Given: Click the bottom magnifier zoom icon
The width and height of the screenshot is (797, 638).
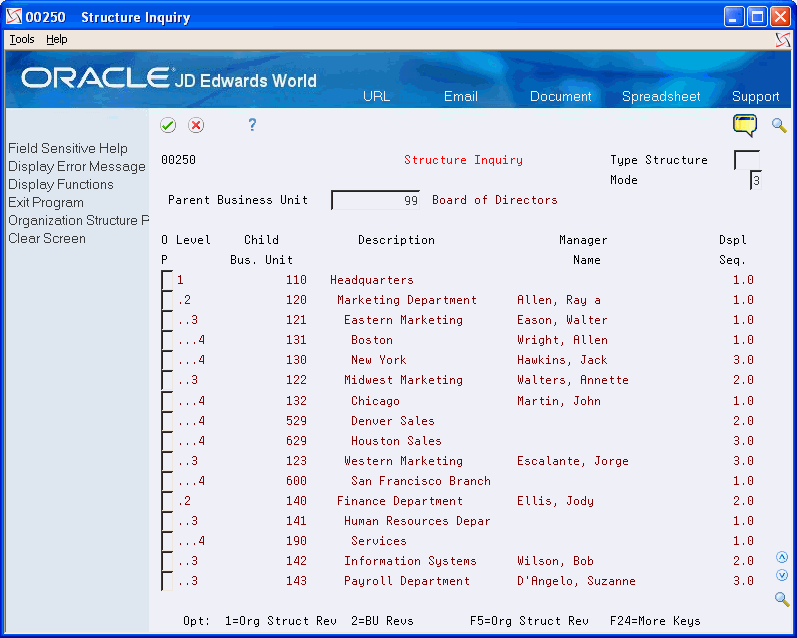Looking at the screenshot, I should coord(782,599).
